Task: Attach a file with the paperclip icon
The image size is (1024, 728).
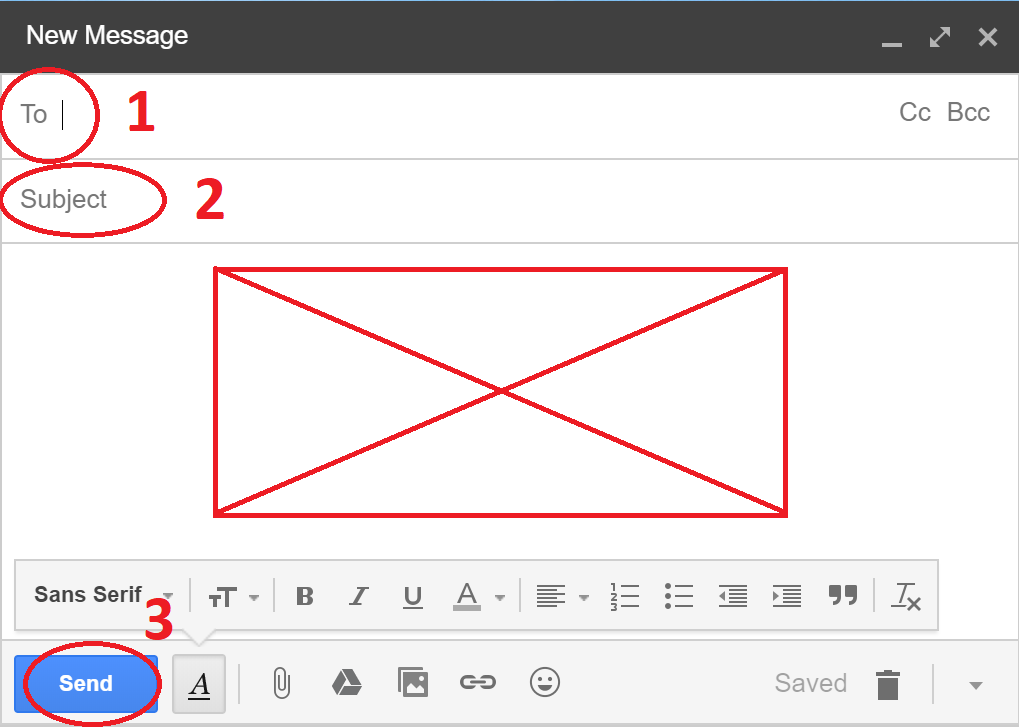Action: coord(282,683)
